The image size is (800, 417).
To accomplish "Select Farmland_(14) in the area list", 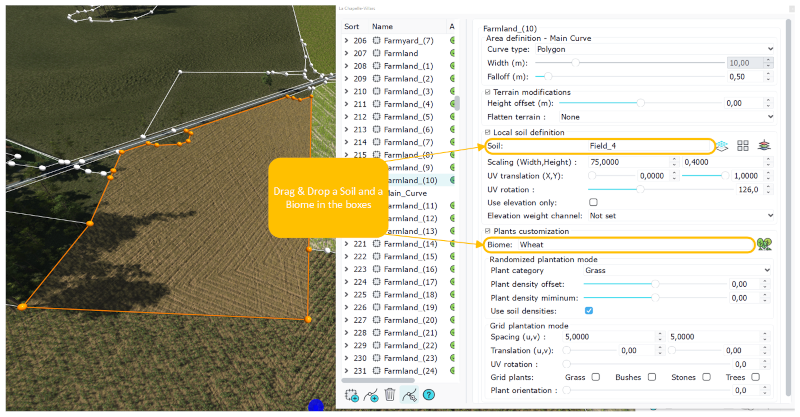I will pyautogui.click(x=409, y=244).
